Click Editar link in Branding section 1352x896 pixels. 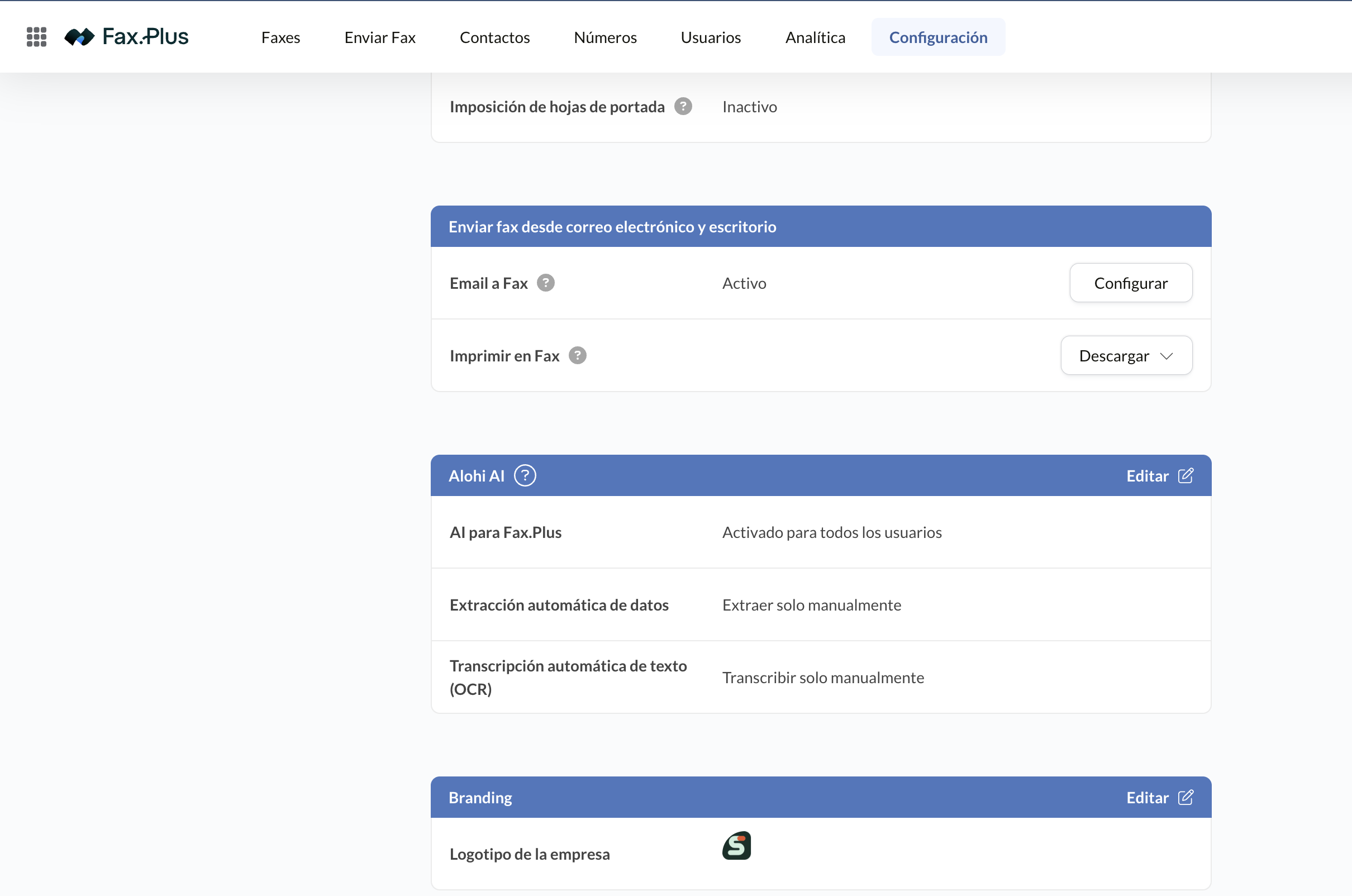1148,798
